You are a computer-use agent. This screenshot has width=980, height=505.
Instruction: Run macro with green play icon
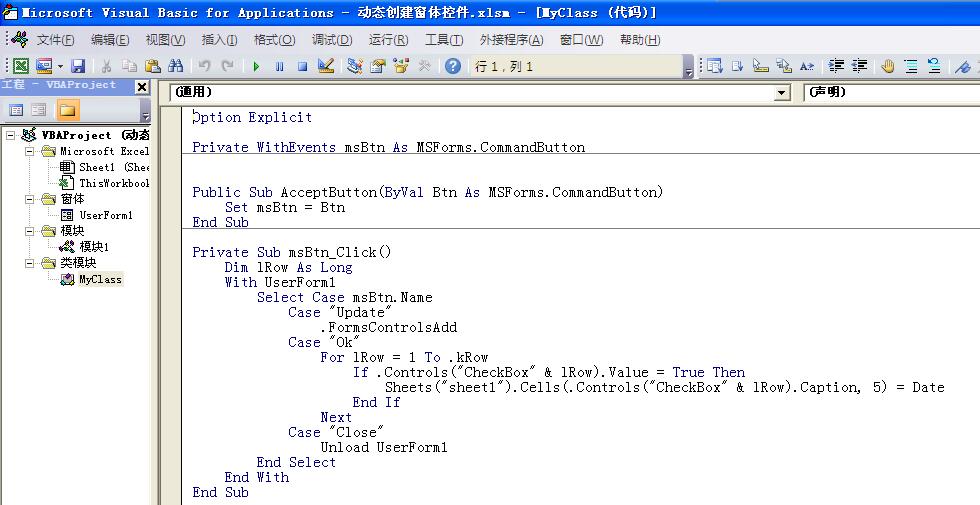pos(256,66)
